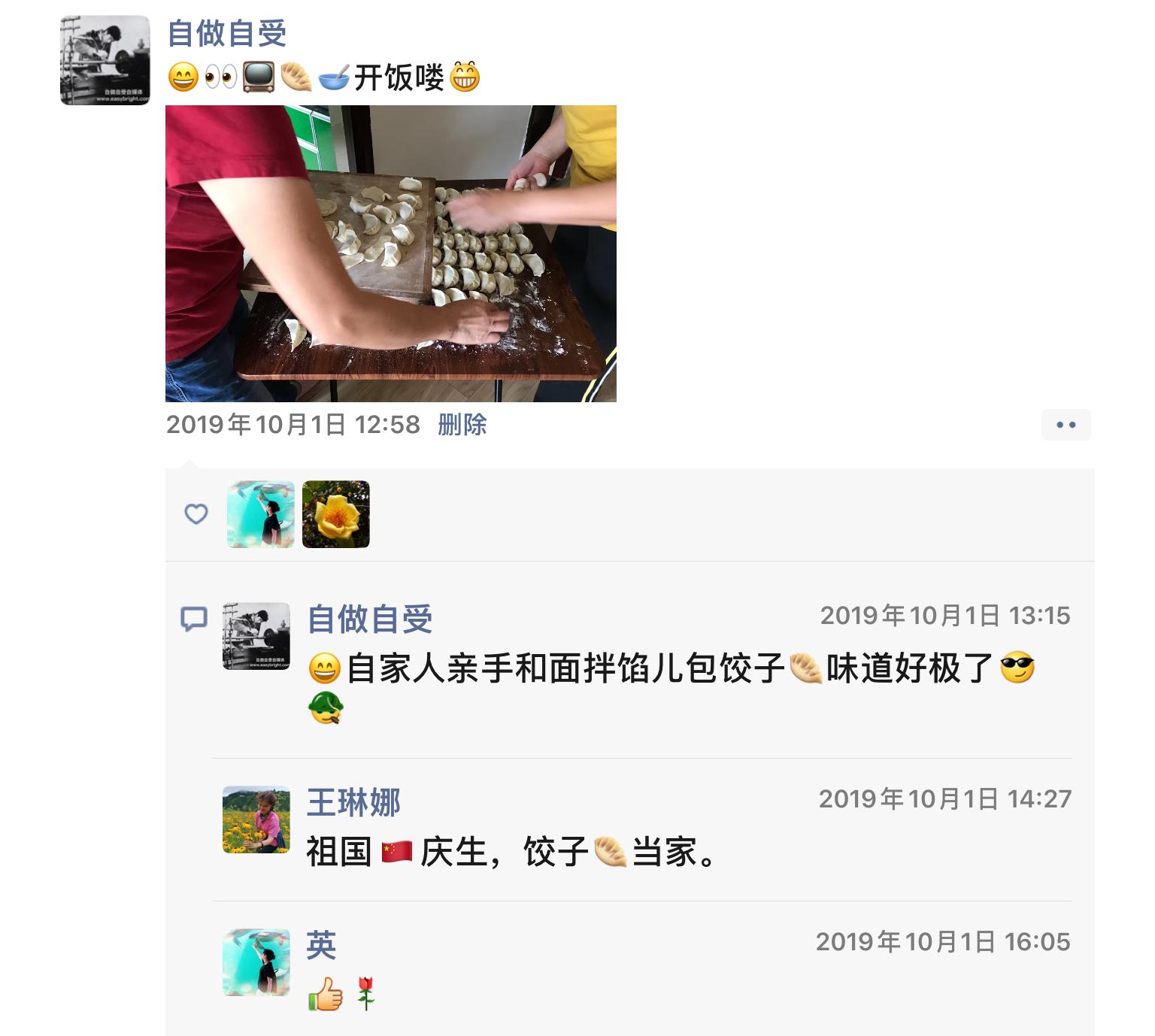Image resolution: width=1155 pixels, height=1036 pixels.
Task: Open 英's avatar beside her comment
Action: [x=256, y=962]
